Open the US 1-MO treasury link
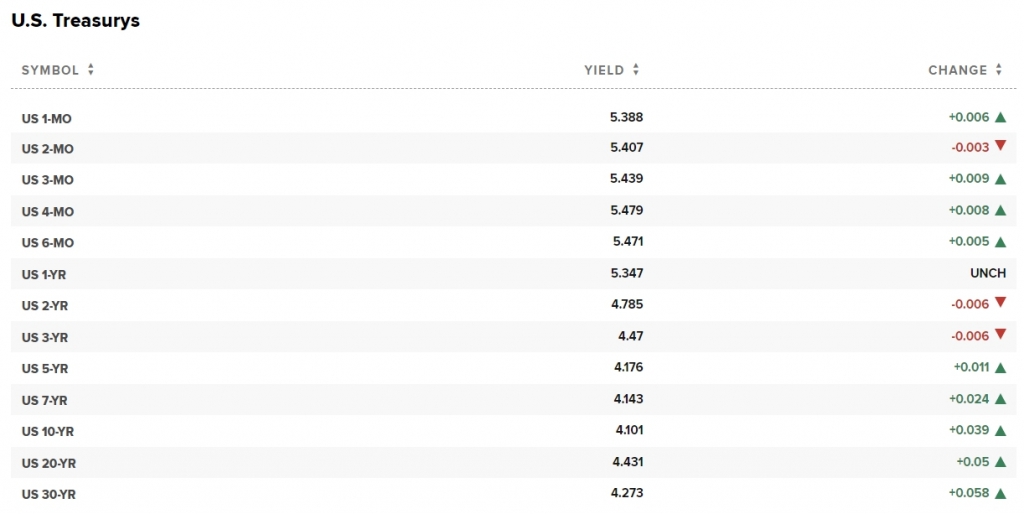 coord(47,119)
